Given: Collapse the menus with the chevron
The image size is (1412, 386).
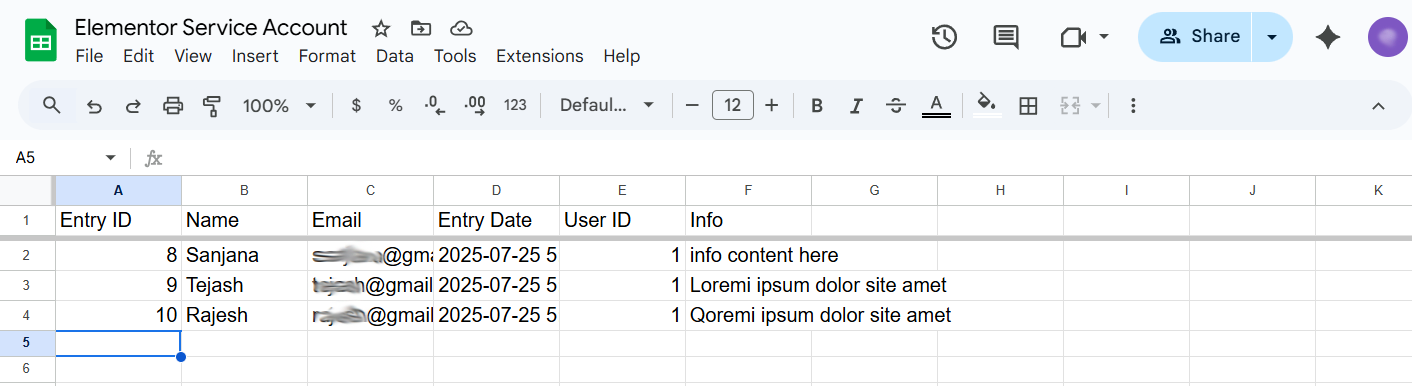Looking at the screenshot, I should [x=1378, y=105].
